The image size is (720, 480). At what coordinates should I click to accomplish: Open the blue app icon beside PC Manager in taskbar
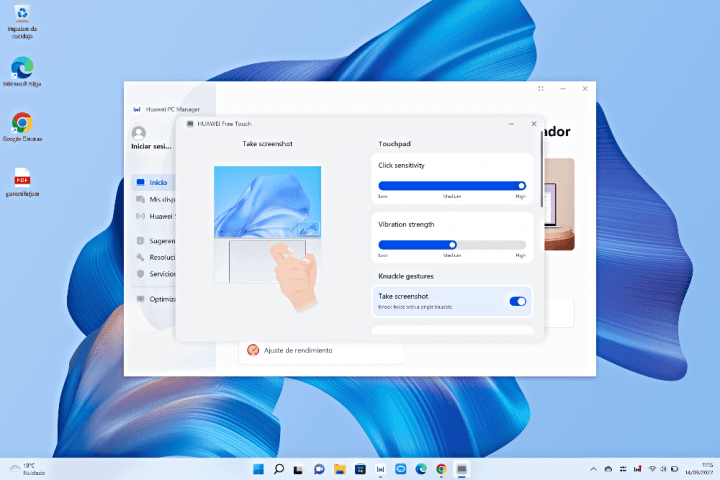[400, 469]
